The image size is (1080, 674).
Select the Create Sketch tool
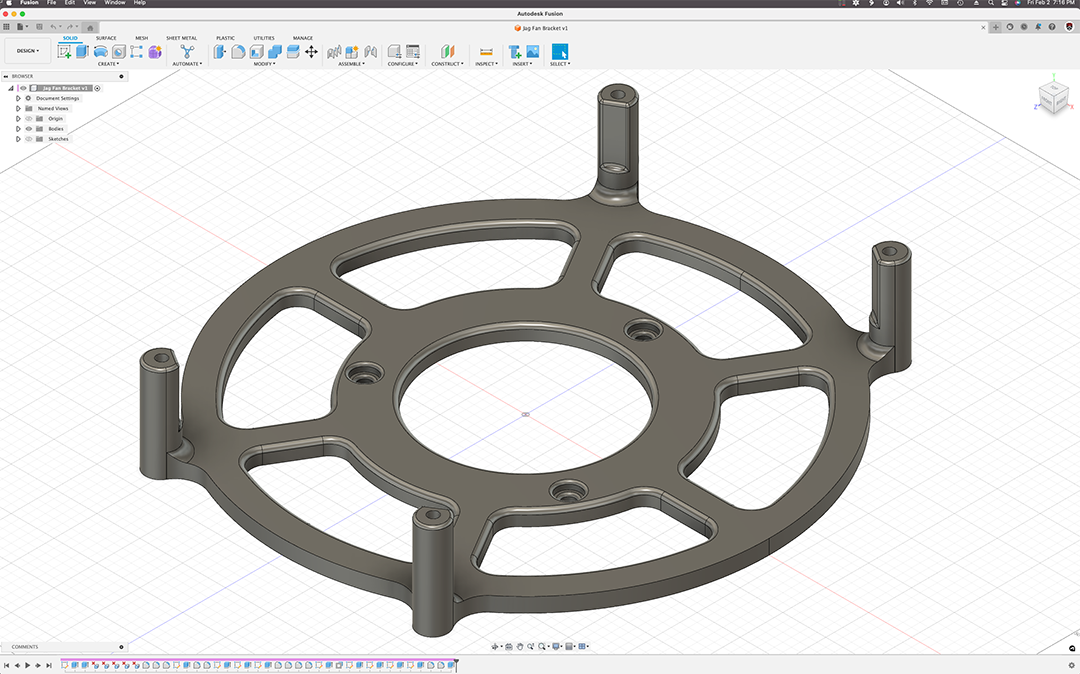pyautogui.click(x=64, y=52)
